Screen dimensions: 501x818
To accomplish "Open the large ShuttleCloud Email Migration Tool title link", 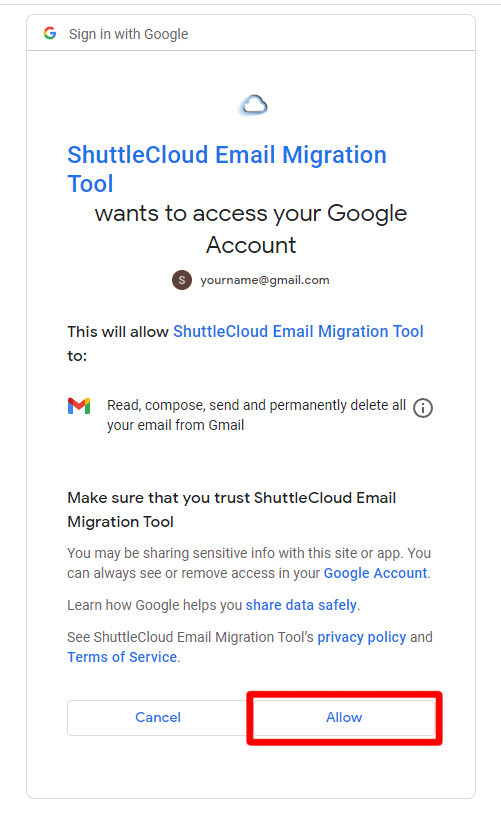I will click(x=227, y=169).
